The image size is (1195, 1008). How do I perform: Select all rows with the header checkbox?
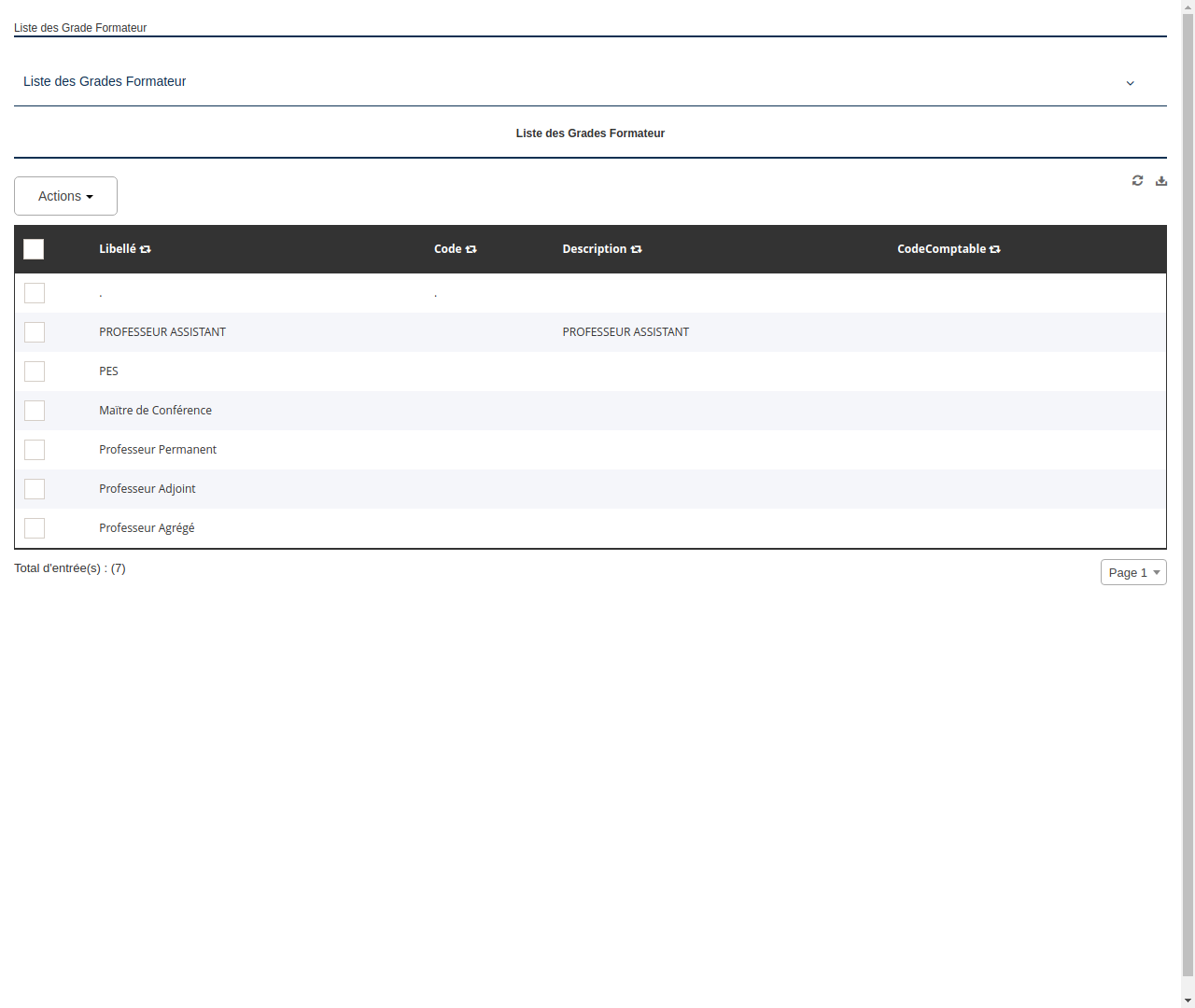pos(34,249)
